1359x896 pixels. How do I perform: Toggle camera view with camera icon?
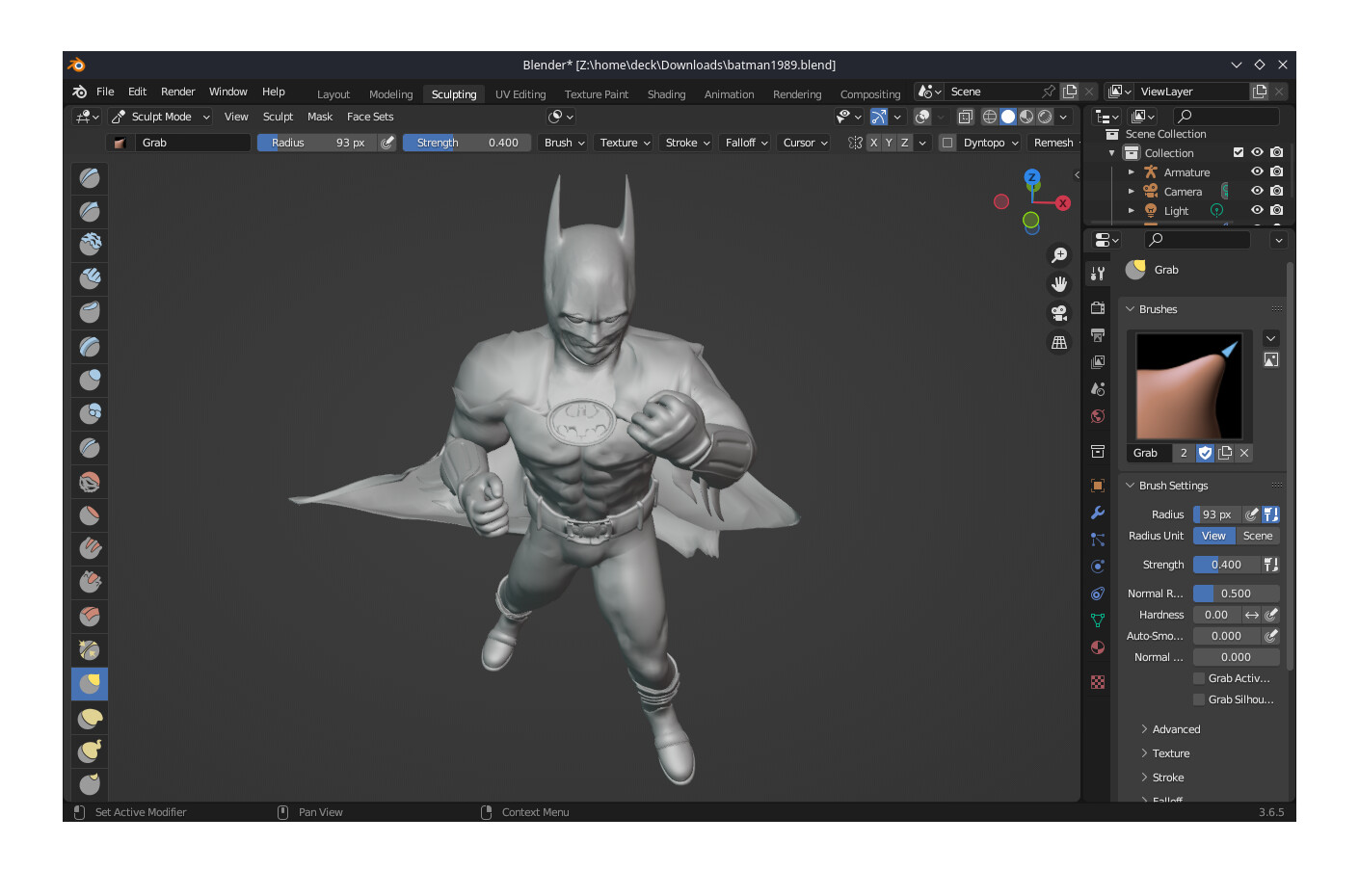(x=1059, y=313)
